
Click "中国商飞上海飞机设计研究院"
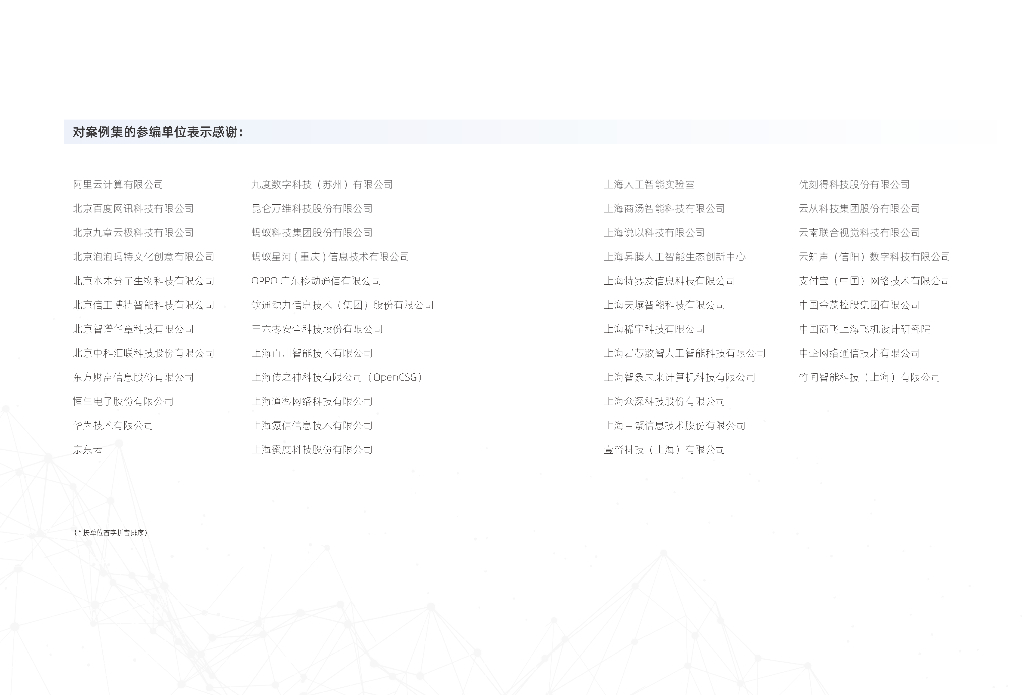click(x=864, y=329)
